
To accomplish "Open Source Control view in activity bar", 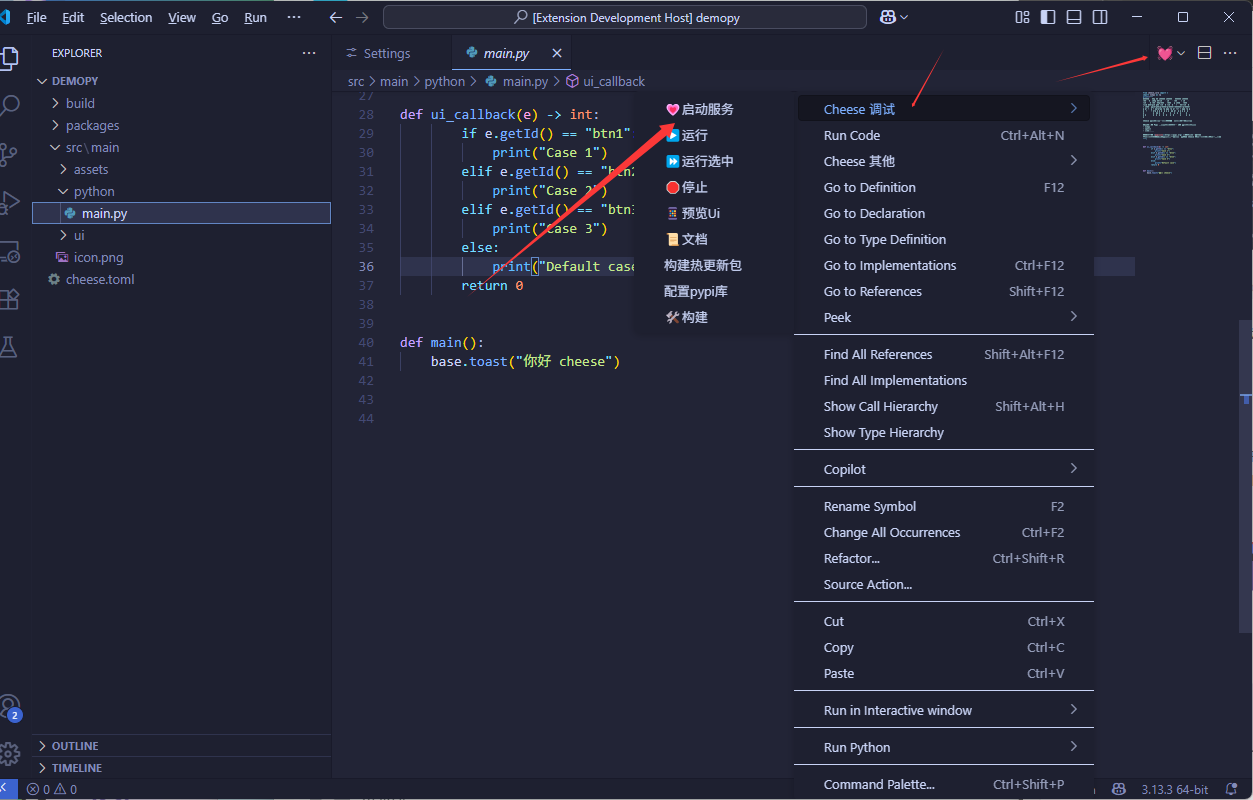I will pyautogui.click(x=10, y=153).
